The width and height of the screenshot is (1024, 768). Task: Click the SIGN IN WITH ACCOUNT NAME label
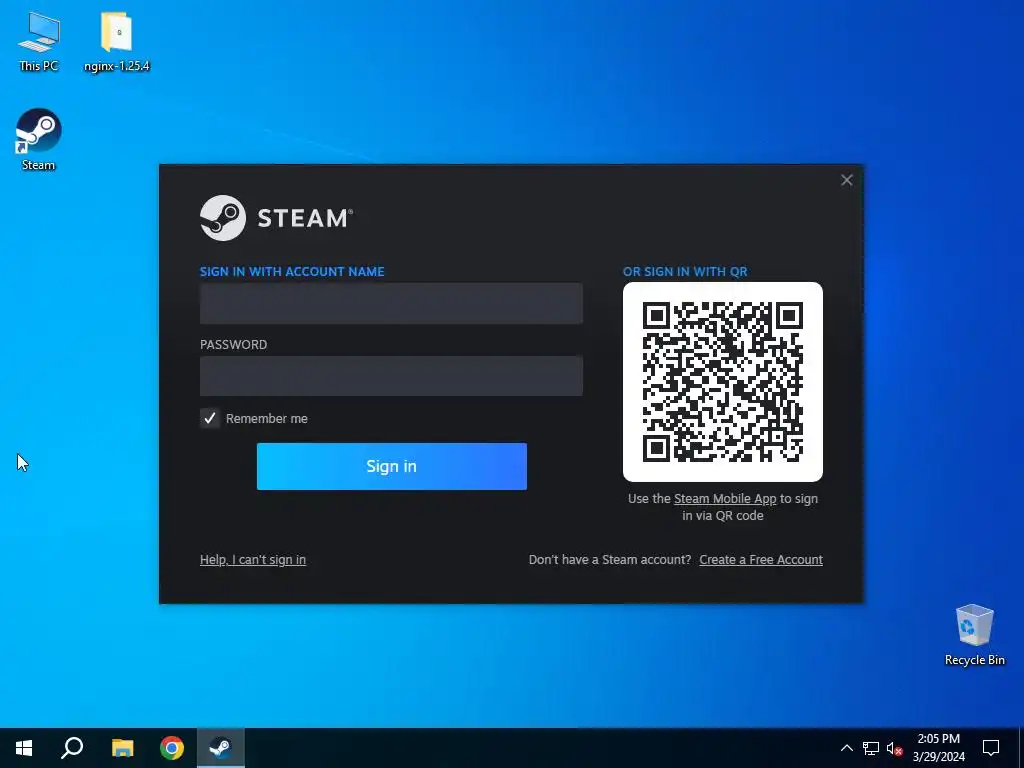pos(292,272)
